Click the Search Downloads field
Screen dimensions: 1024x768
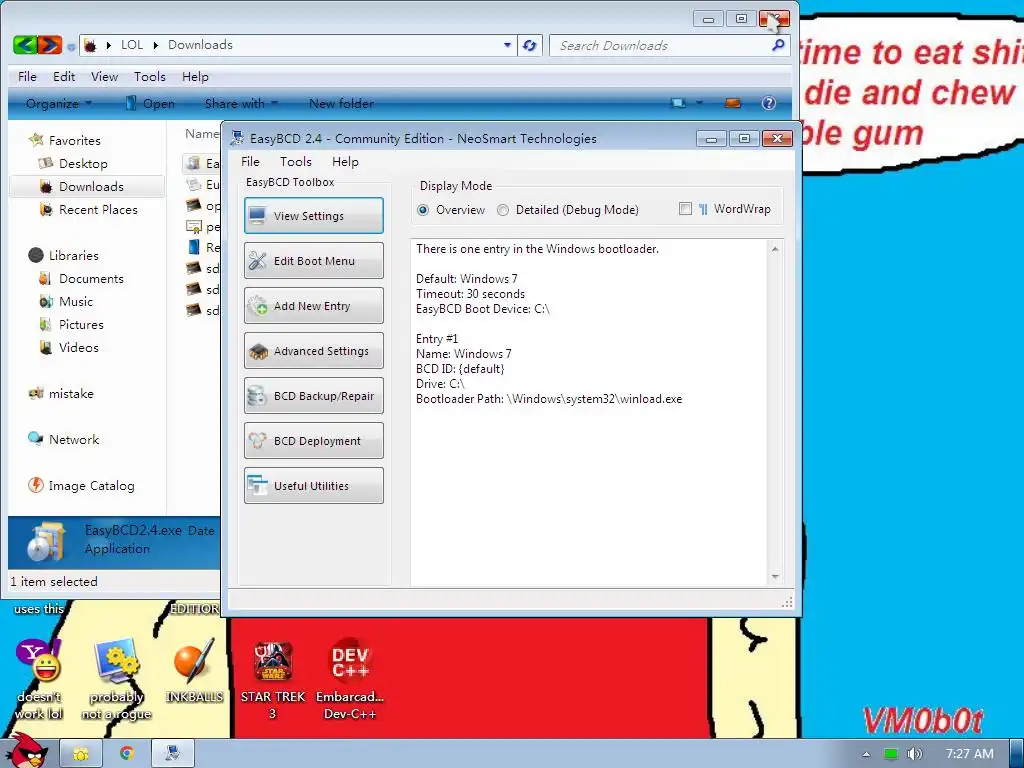(660, 46)
